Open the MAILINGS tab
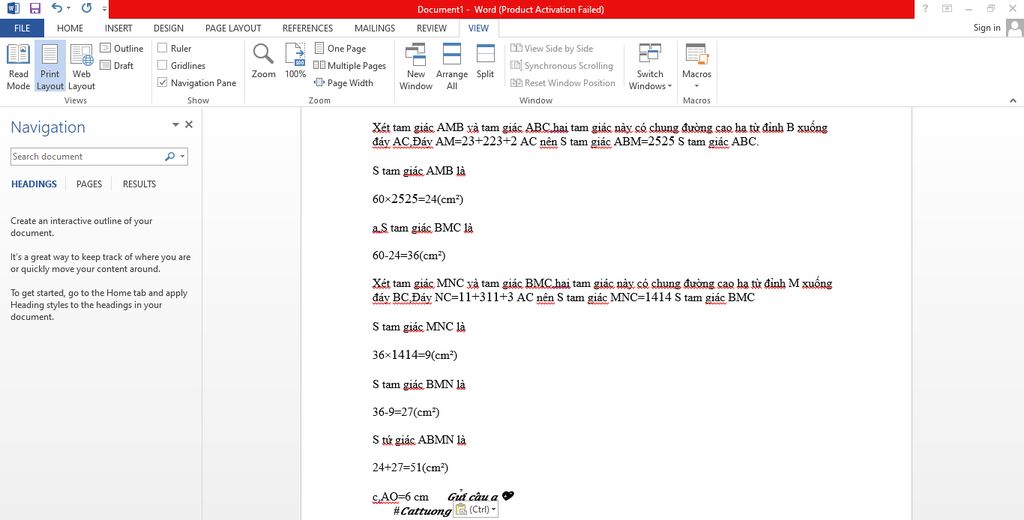This screenshot has height=520, width=1024. (375, 28)
